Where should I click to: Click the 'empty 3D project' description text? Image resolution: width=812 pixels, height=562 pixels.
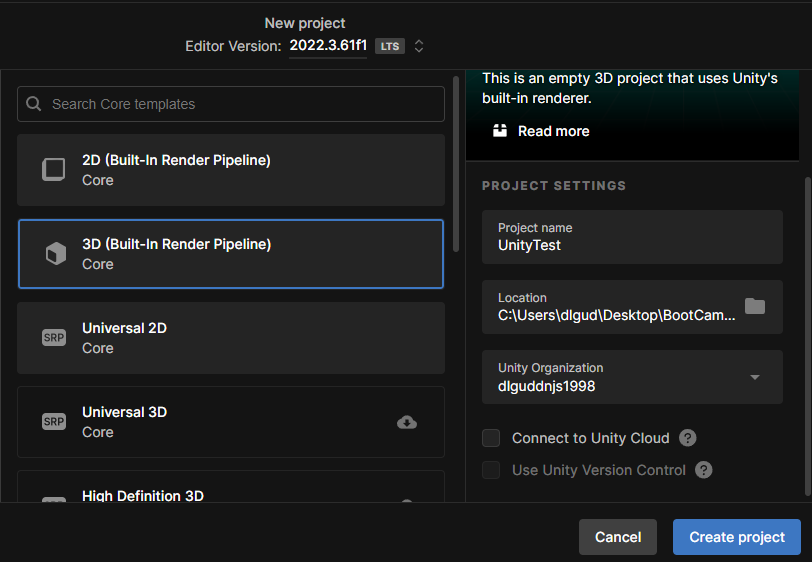pos(630,88)
